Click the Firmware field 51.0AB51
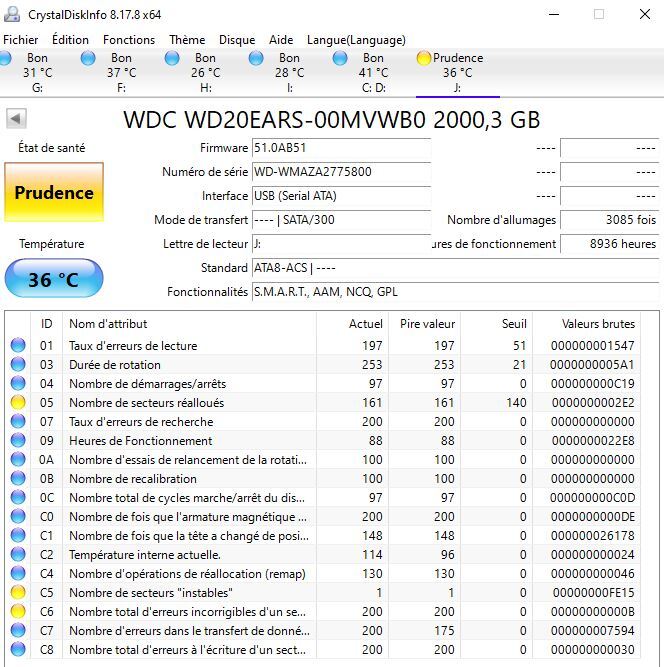This screenshot has width=664, height=667. 341,148
